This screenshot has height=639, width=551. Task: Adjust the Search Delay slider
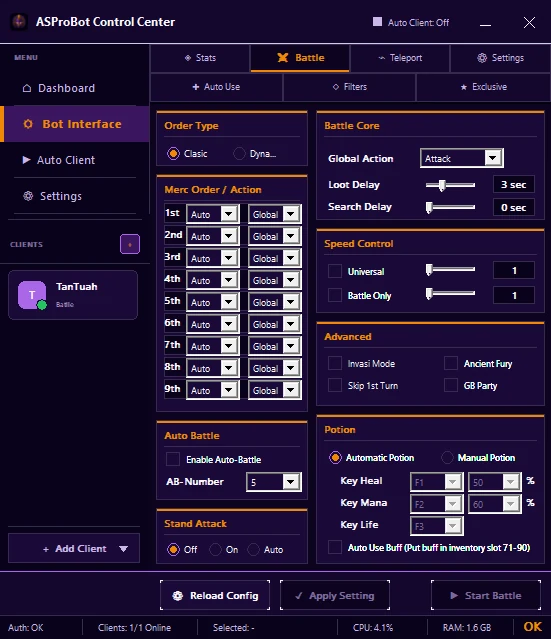[x=450, y=207]
